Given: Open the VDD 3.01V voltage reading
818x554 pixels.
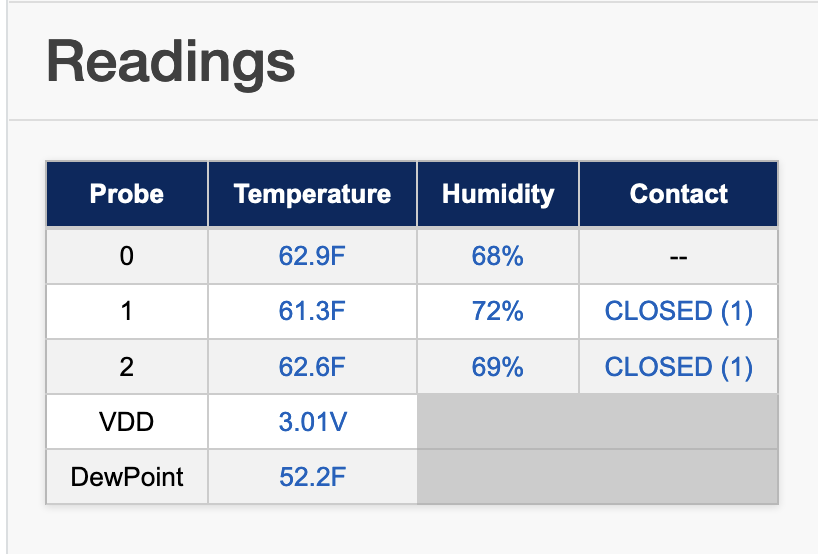Looking at the screenshot, I should (x=312, y=422).
